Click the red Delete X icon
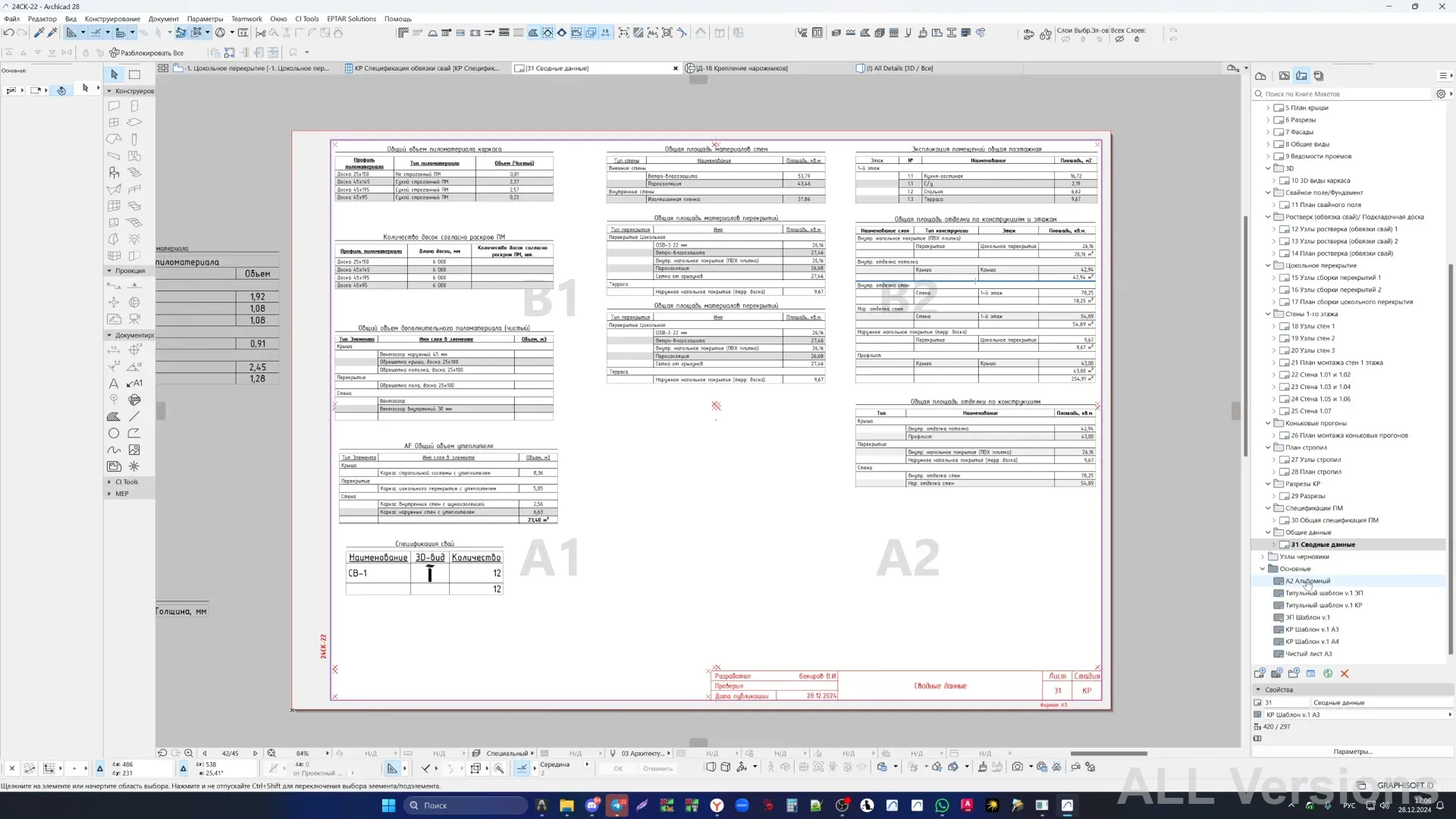 [x=1345, y=673]
